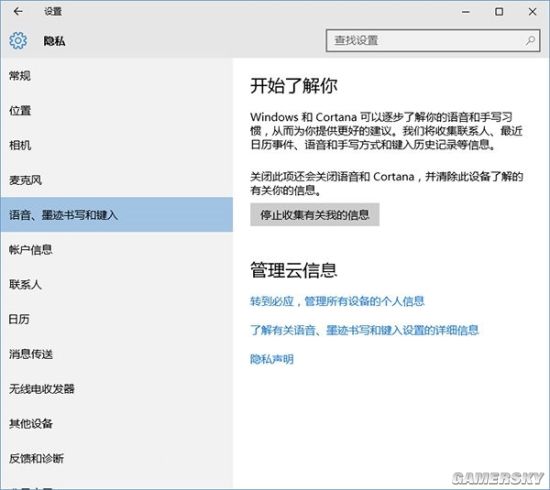This screenshot has width=550, height=490.
Task: Open the 常规 privacy category
Action: pyautogui.click(x=116, y=75)
